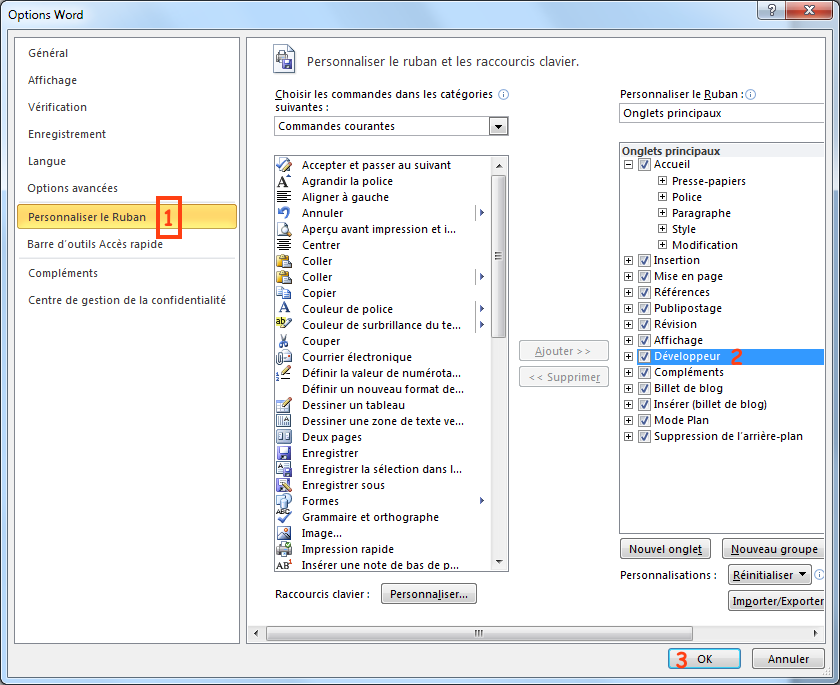Viewport: 840px width, 685px height.
Task: Click the floppy disk icon for Enregistrer
Action: click(284, 453)
